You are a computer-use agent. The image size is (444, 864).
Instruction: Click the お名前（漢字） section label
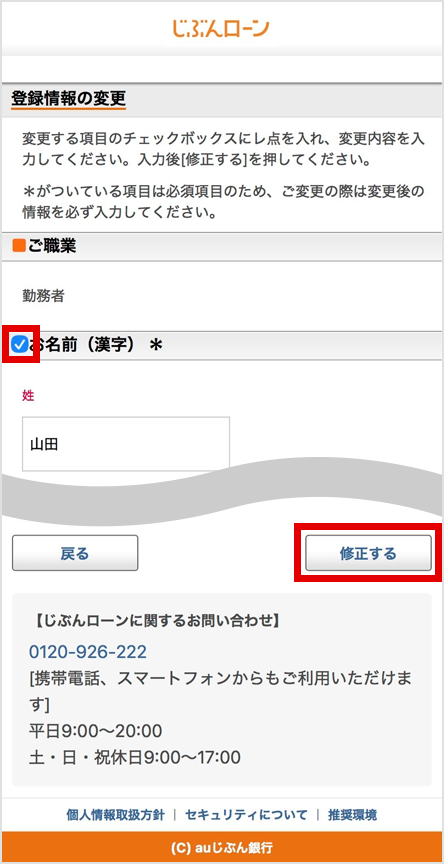tap(82, 345)
